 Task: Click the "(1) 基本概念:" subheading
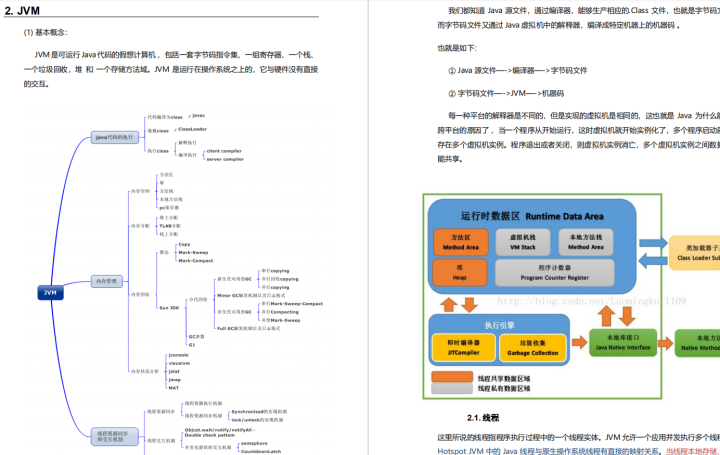tap(45, 32)
